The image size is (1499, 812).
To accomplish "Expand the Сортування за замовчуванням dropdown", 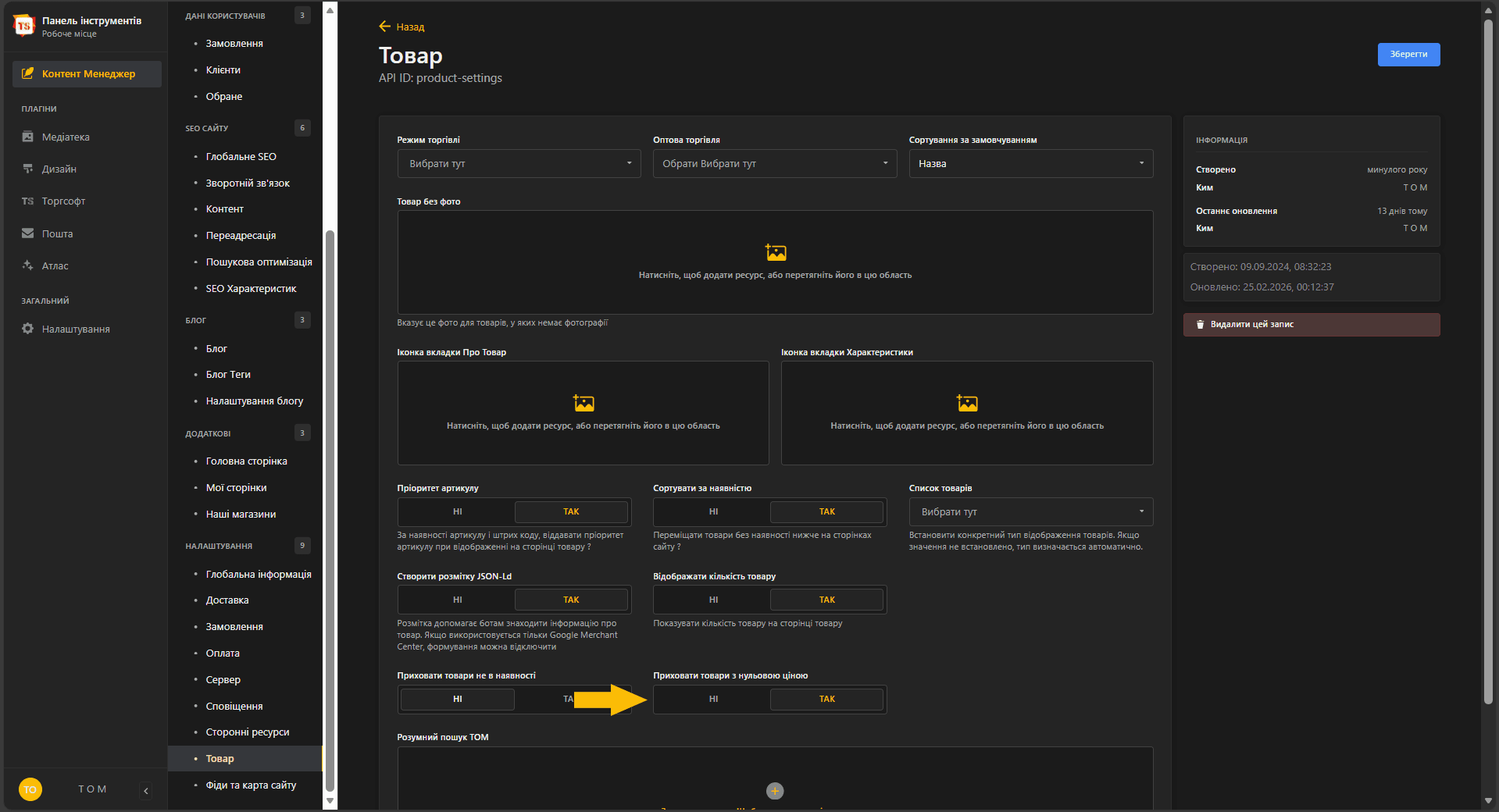I will (1030, 164).
